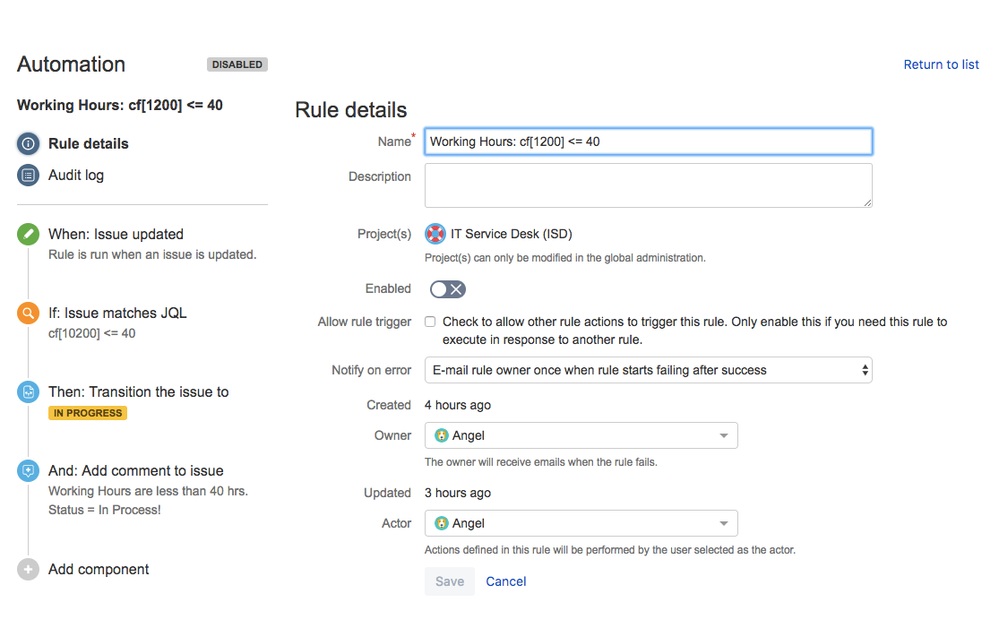The width and height of the screenshot is (999, 636).
Task: Click 'Status = In Process!' comment line
Action: (x=104, y=510)
